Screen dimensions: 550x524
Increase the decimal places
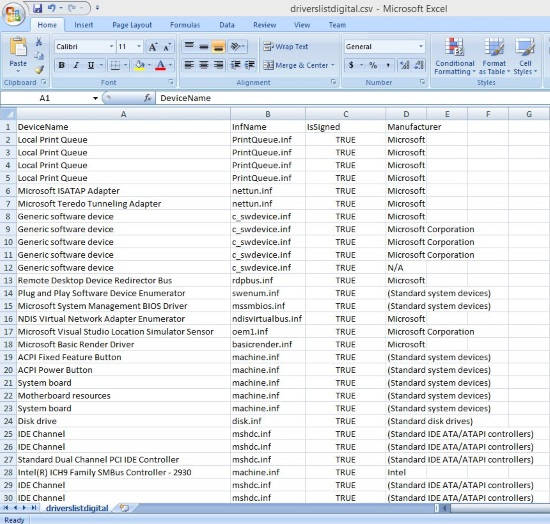pos(404,65)
